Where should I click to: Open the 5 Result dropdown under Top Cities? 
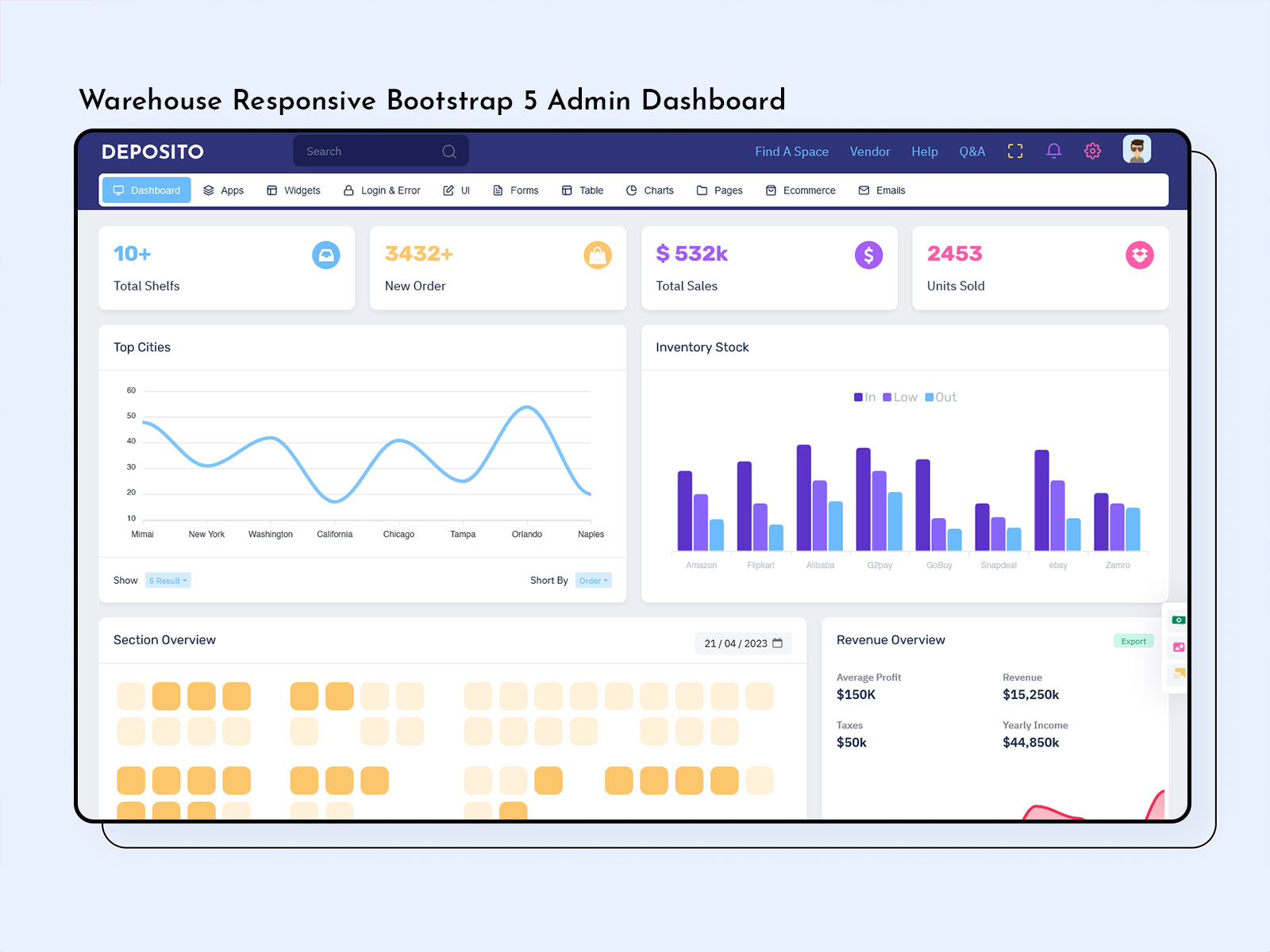pyautogui.click(x=167, y=580)
